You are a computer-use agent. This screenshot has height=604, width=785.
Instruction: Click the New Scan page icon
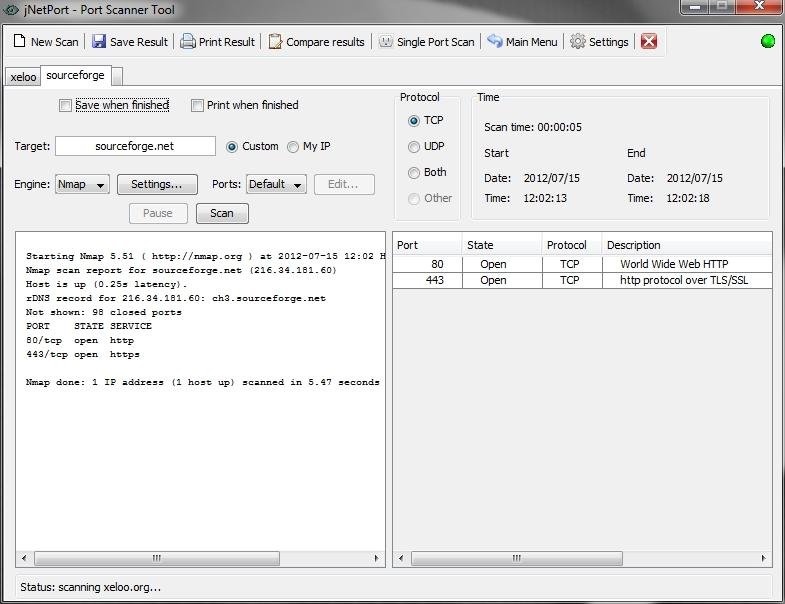pyautogui.click(x=19, y=41)
